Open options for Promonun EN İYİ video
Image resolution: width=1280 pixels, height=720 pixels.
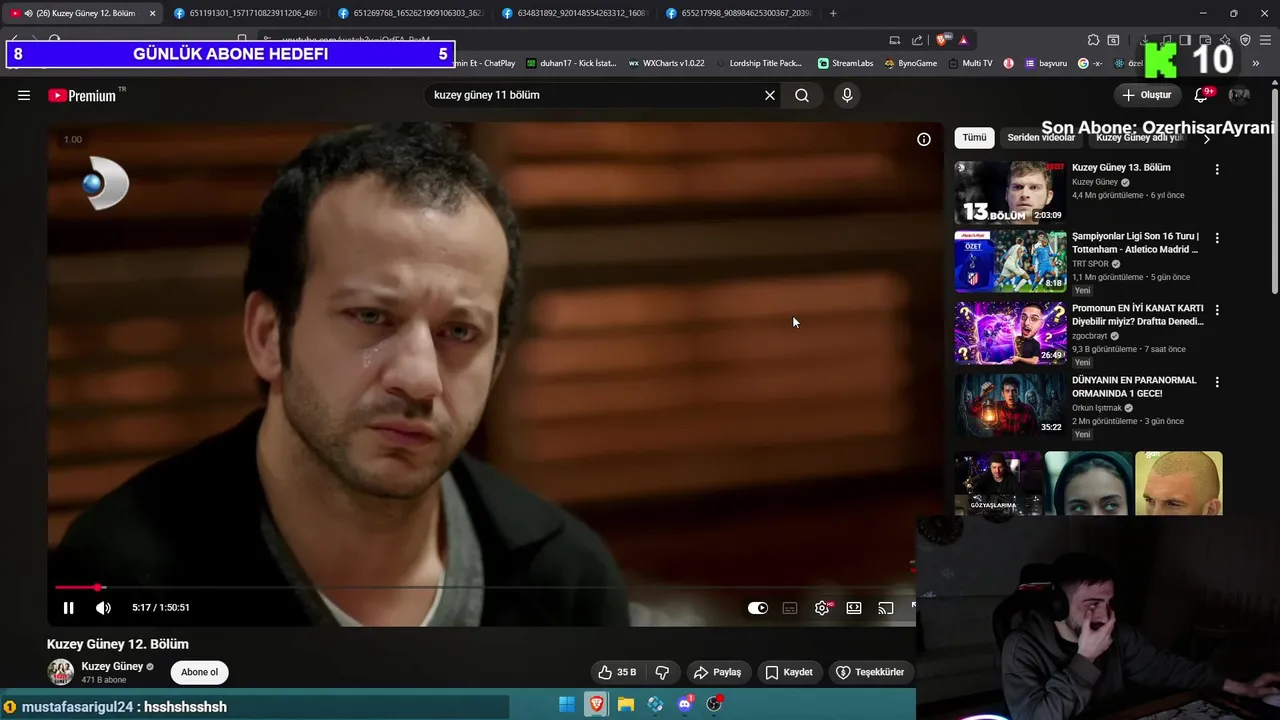[x=1217, y=310]
